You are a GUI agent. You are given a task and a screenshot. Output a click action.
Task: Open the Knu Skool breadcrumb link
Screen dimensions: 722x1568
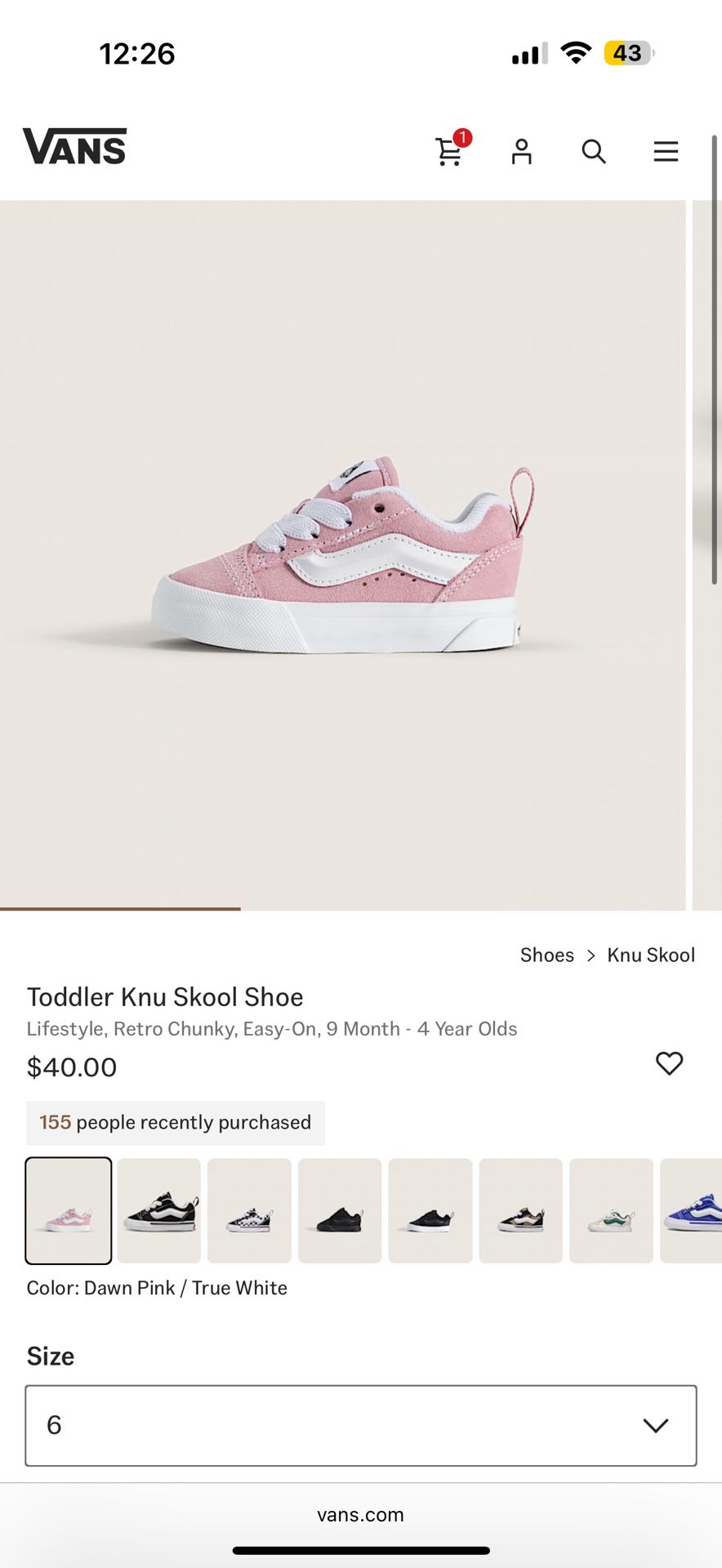pyautogui.click(x=651, y=955)
